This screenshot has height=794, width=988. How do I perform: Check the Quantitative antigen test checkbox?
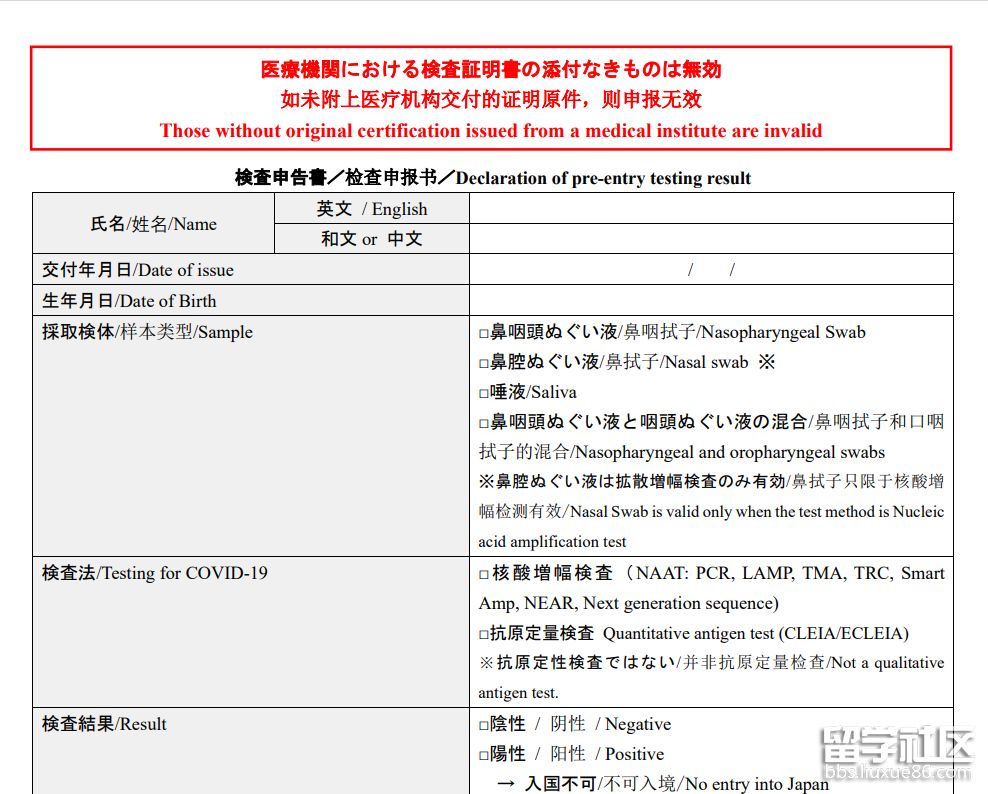[484, 634]
